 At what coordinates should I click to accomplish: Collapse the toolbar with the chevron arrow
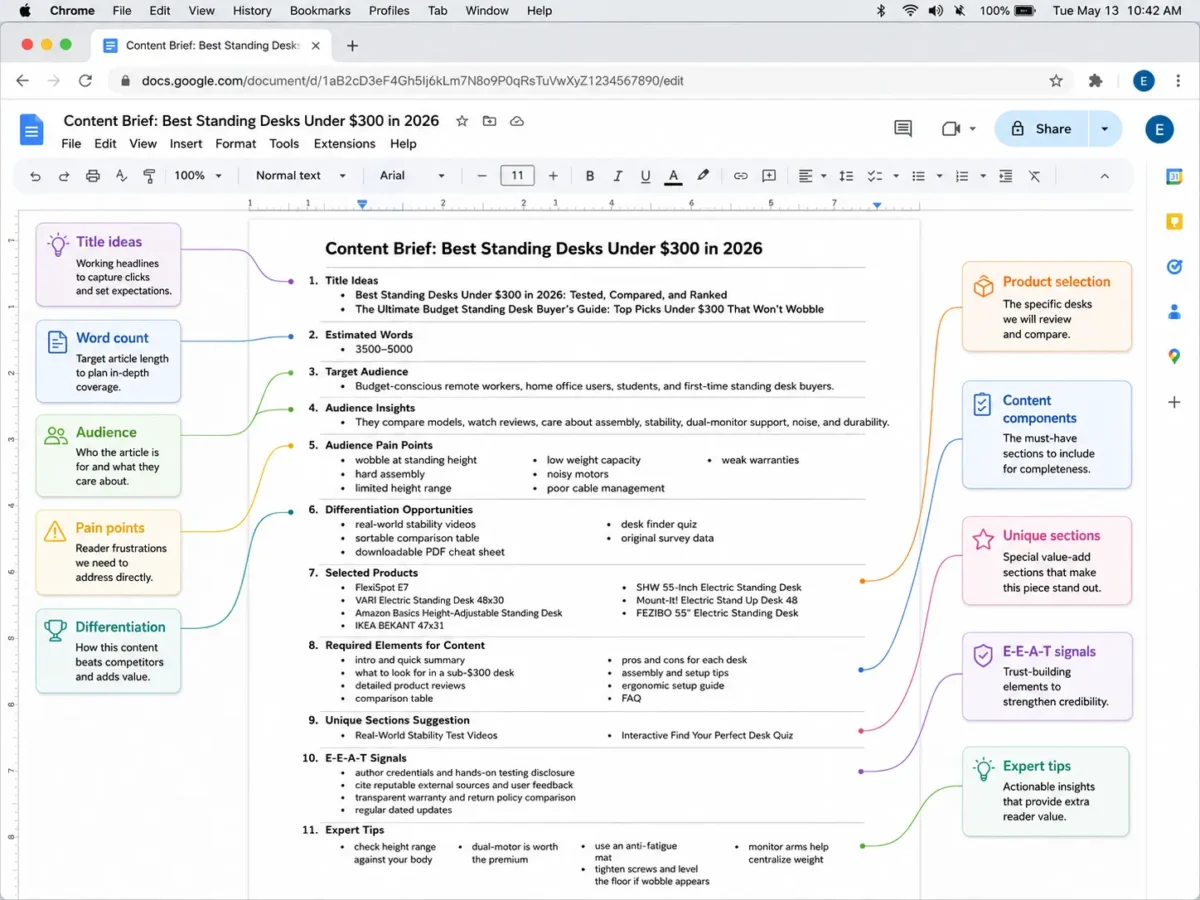pyautogui.click(x=1105, y=176)
